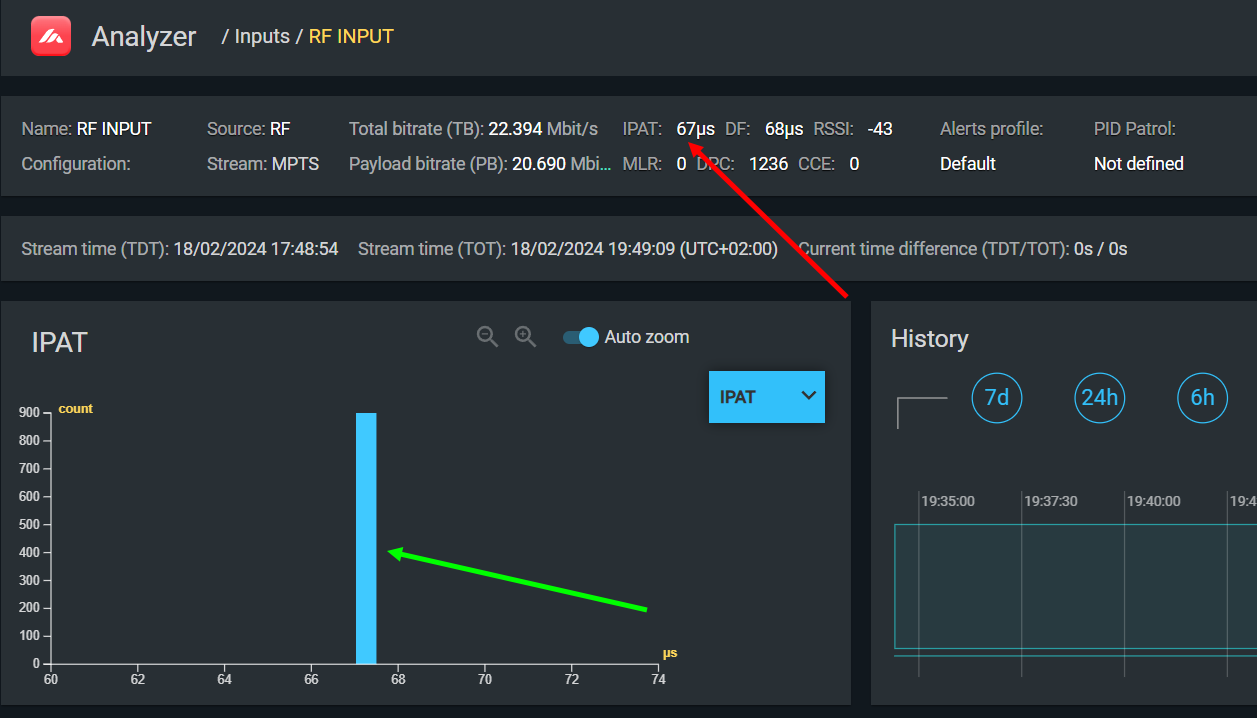Image resolution: width=1257 pixels, height=718 pixels.
Task: Zoom out the IPAT chart
Action: point(487,337)
